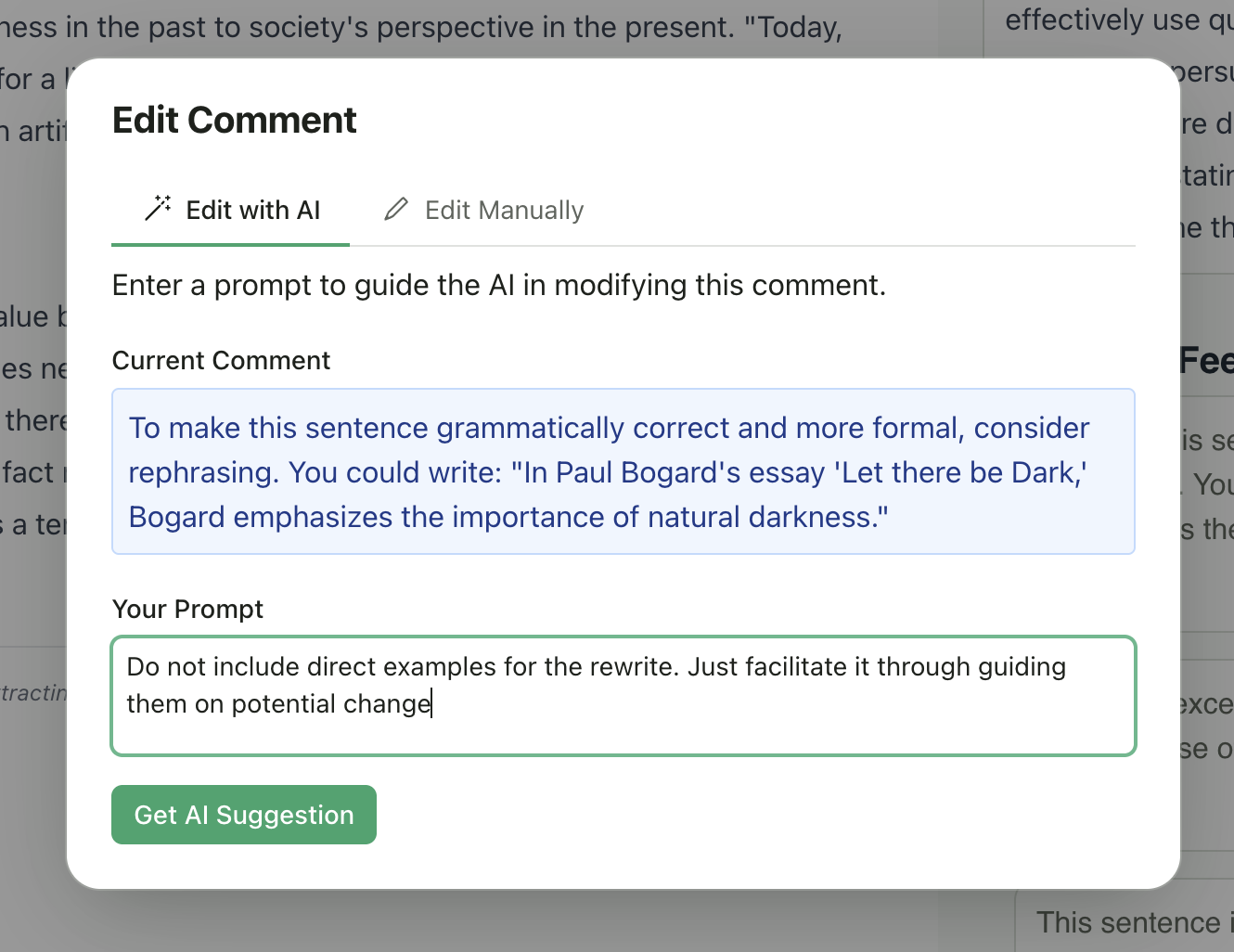The width and height of the screenshot is (1234, 952).
Task: Click the instruction text about guiding the AI
Action: coord(499,285)
